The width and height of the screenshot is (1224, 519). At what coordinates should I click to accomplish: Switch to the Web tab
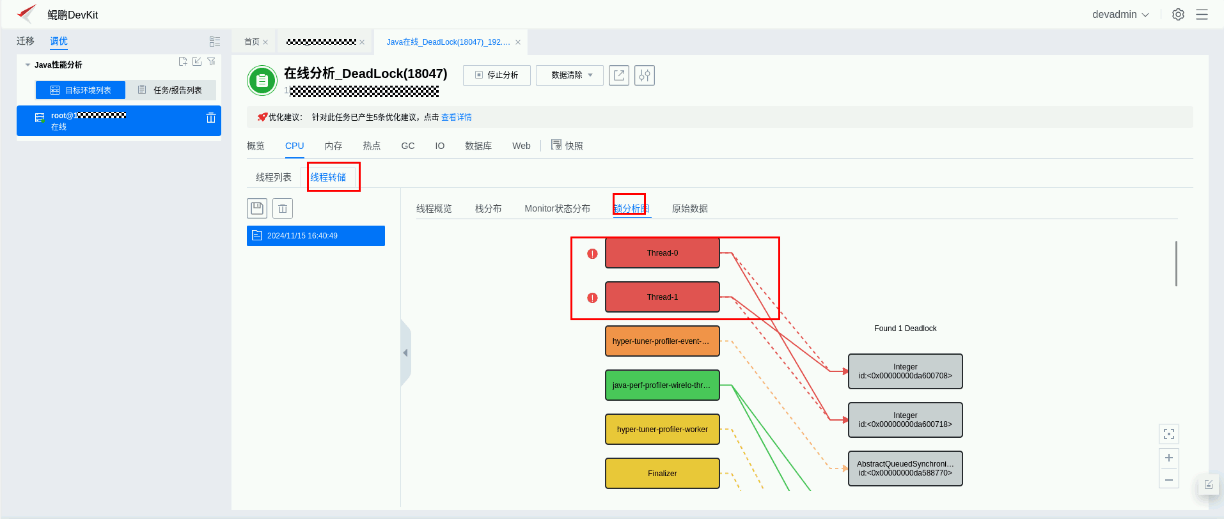coord(521,146)
